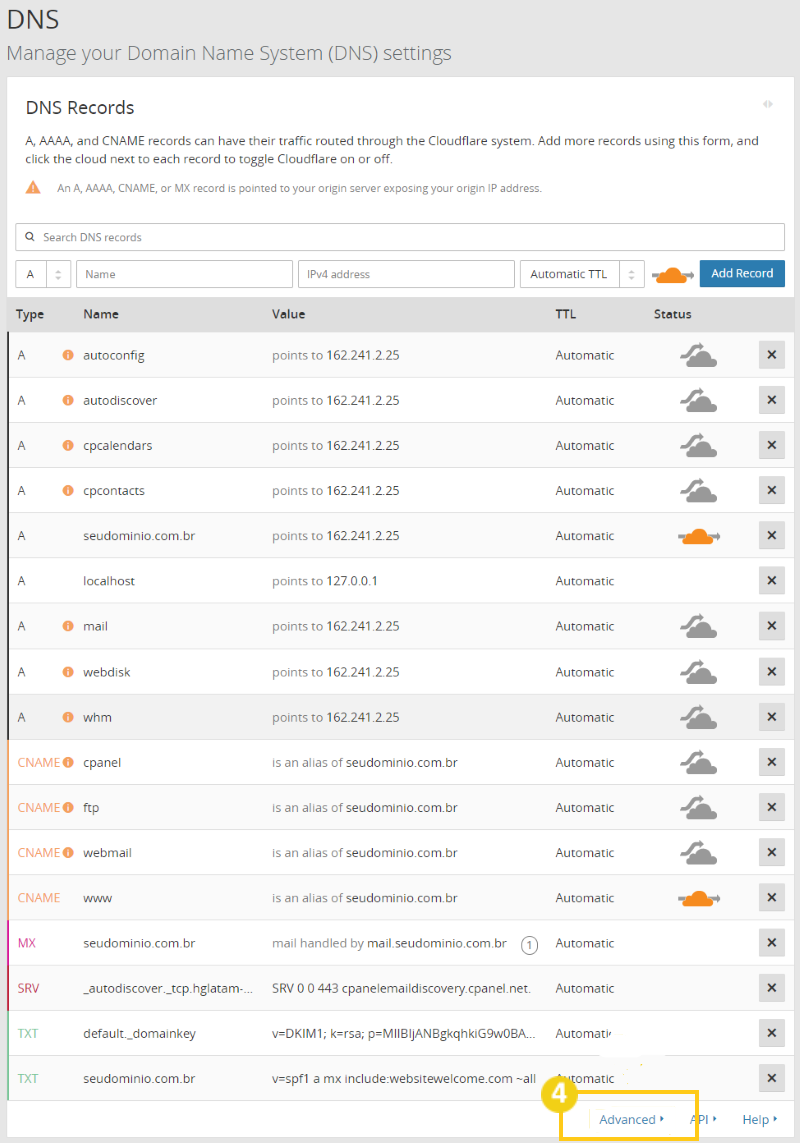Toggle Cloudflare proxy cloud for autoconfig record
Viewport: 800px width, 1143px height.
pyautogui.click(x=699, y=355)
